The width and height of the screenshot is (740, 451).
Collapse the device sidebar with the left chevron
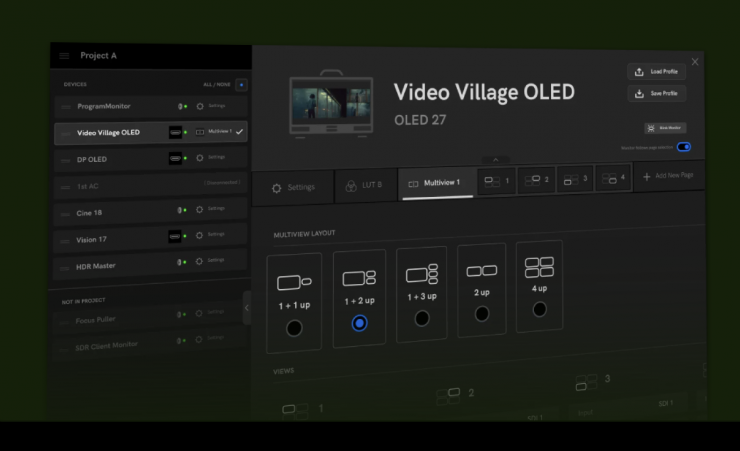[x=247, y=308]
